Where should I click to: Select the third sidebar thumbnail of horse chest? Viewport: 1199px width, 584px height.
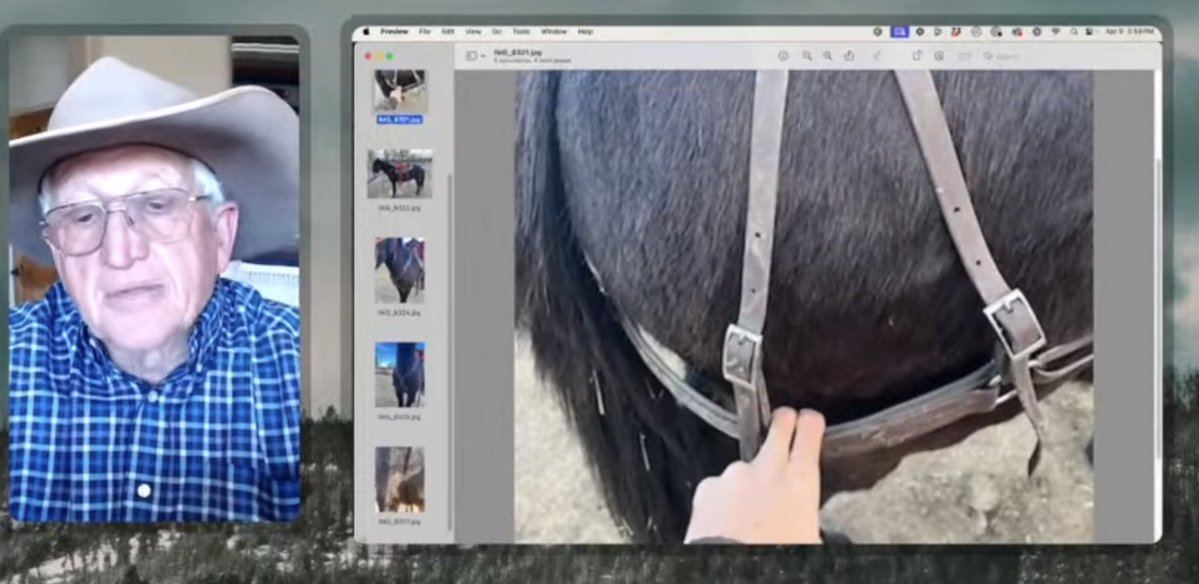click(x=399, y=270)
